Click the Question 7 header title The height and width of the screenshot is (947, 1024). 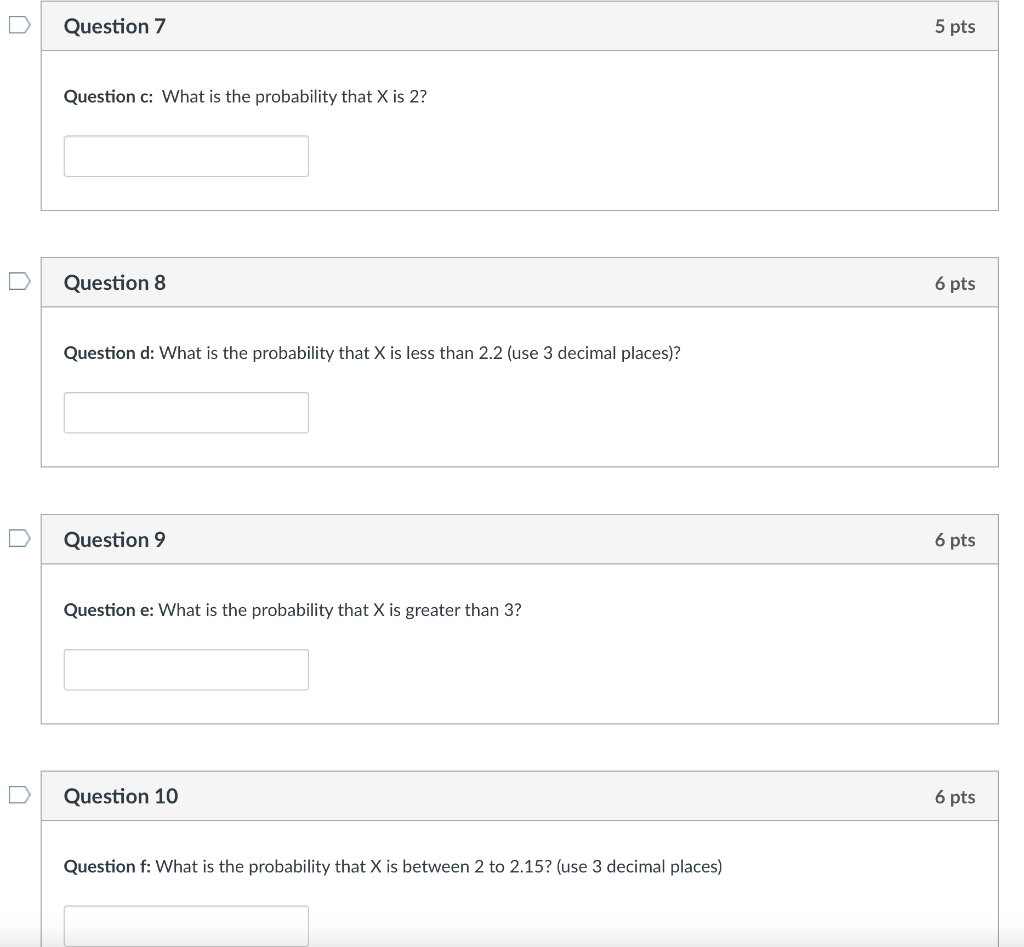click(x=115, y=26)
